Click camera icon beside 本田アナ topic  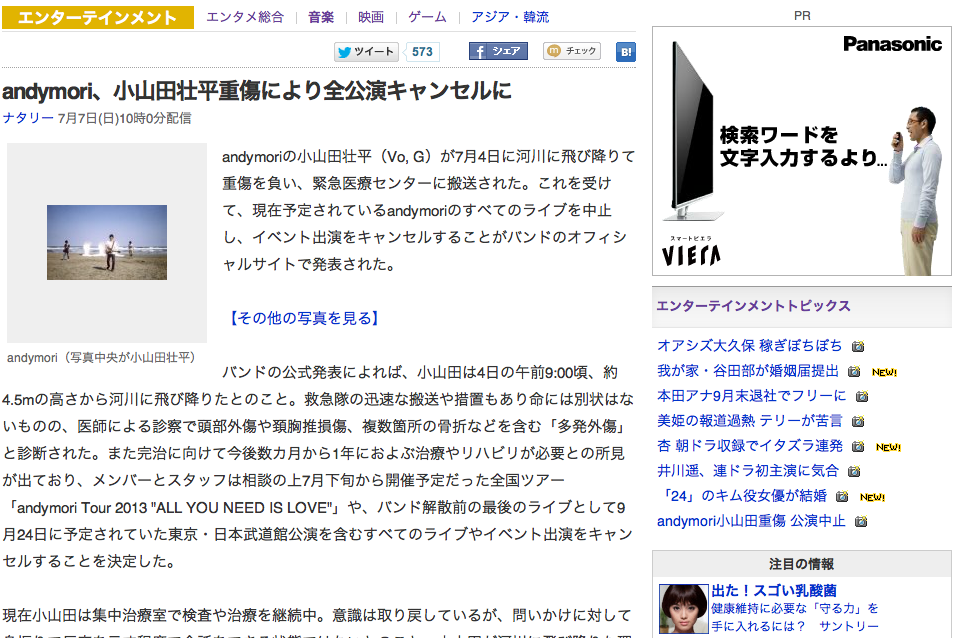tap(862, 397)
